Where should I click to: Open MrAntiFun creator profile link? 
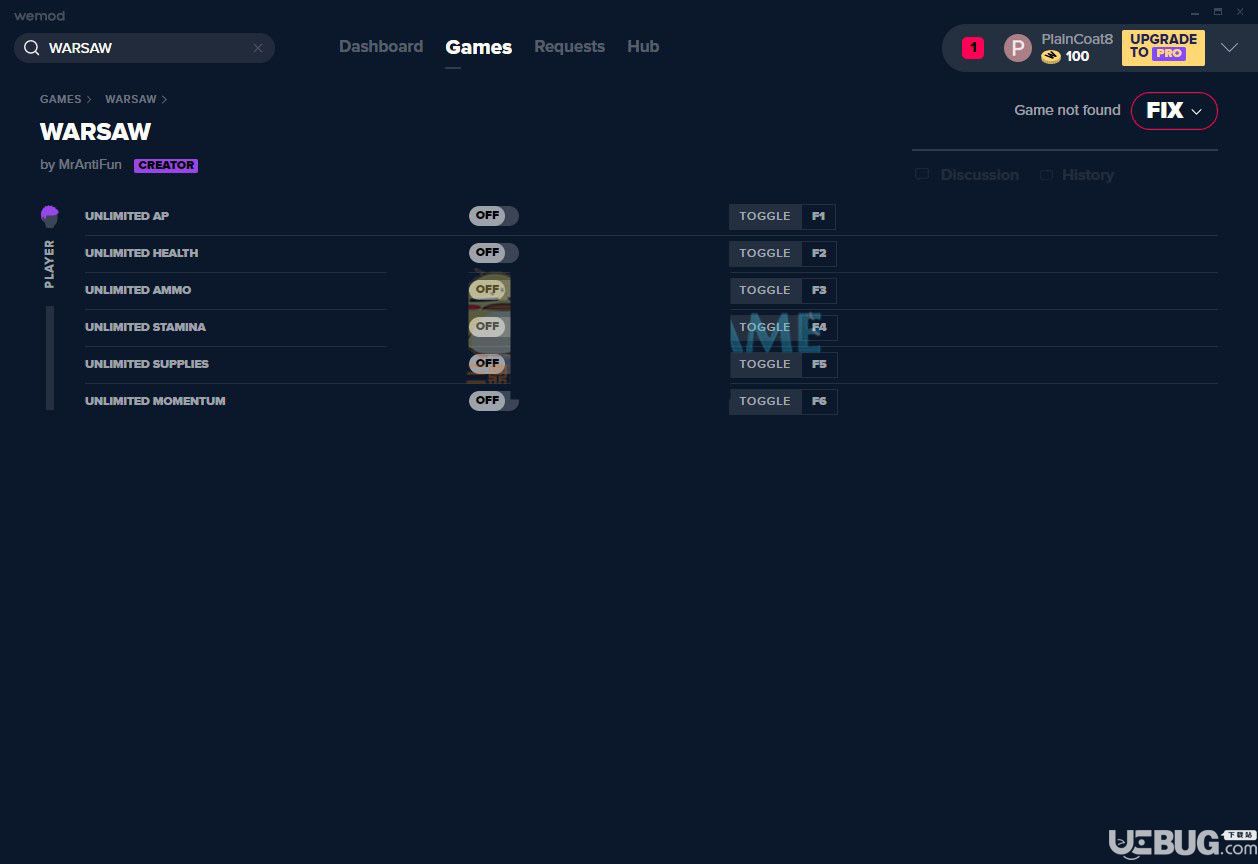tap(90, 165)
